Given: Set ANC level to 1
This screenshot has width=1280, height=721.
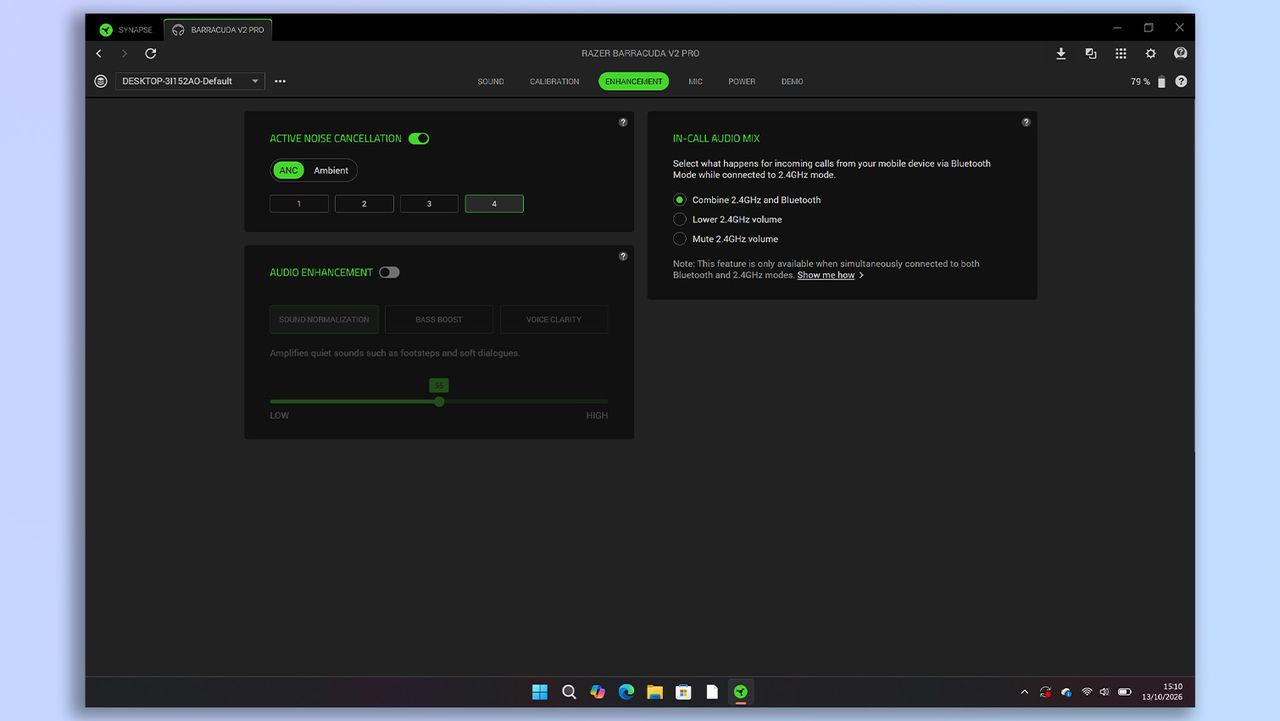Looking at the screenshot, I should coord(299,204).
